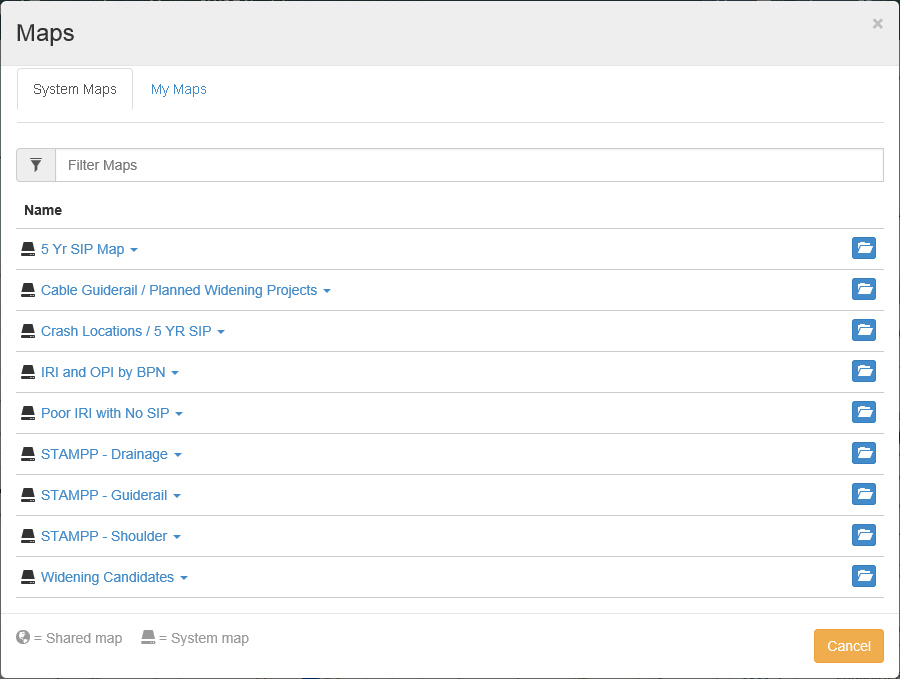Click the Crash Locations / 5 YR SIP link
Screen dimensions: 900x679
(126, 331)
